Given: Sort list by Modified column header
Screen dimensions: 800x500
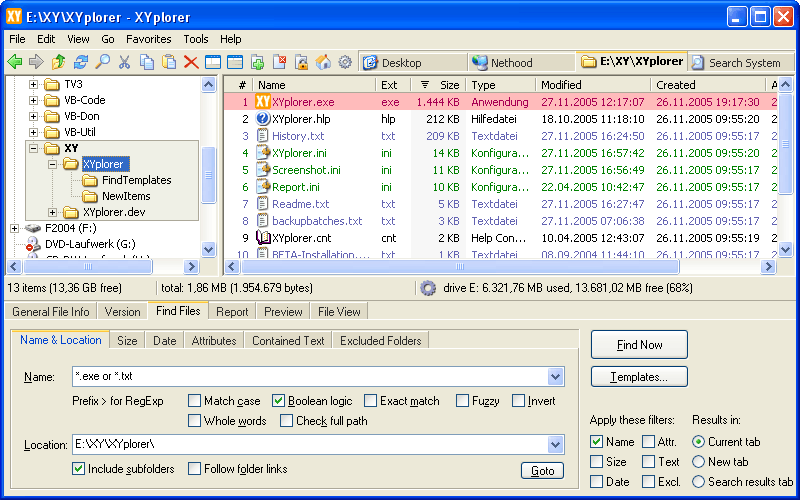Looking at the screenshot, I should point(593,85).
